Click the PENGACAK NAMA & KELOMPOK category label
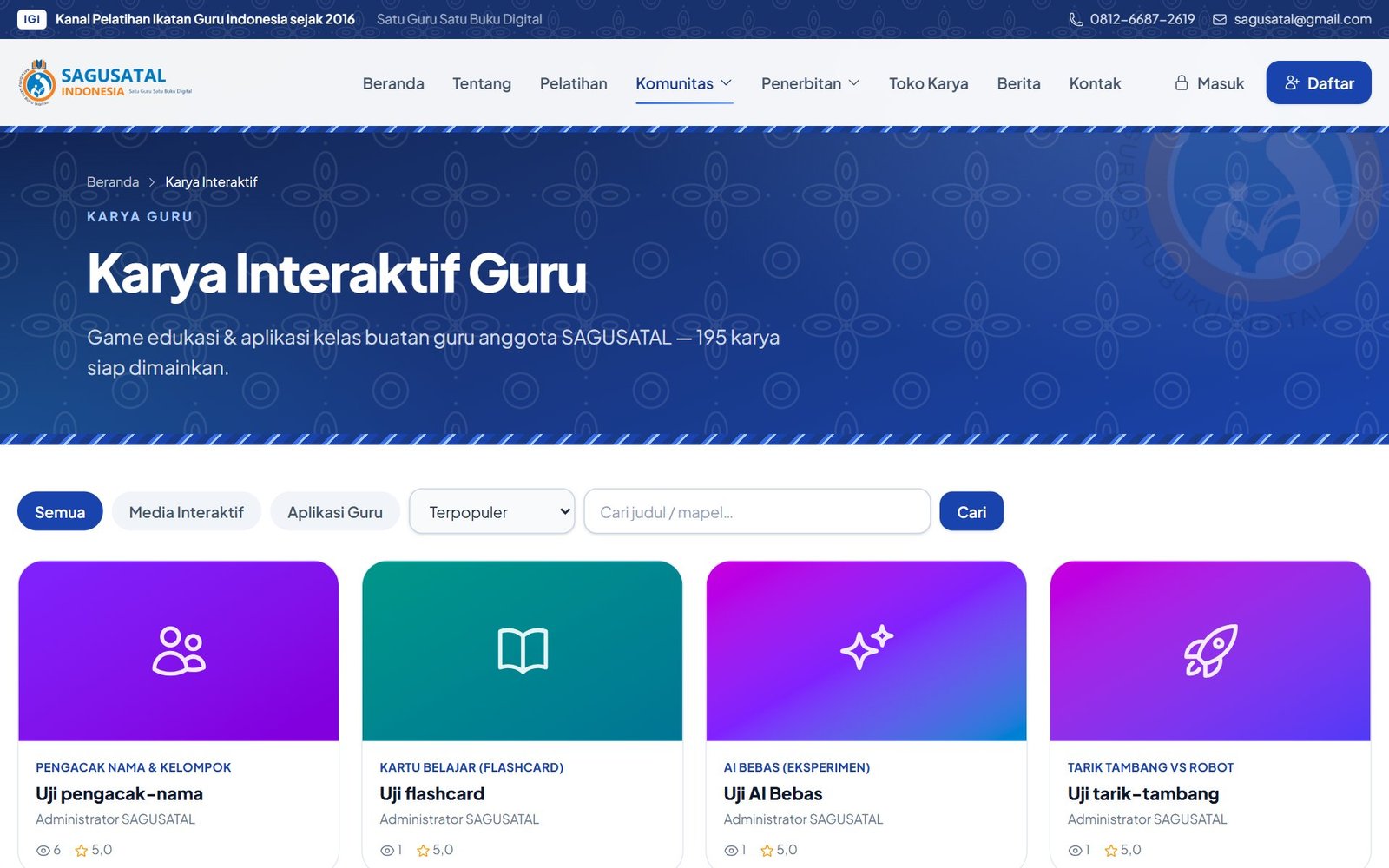Viewport: 1389px width, 868px height. pos(134,767)
